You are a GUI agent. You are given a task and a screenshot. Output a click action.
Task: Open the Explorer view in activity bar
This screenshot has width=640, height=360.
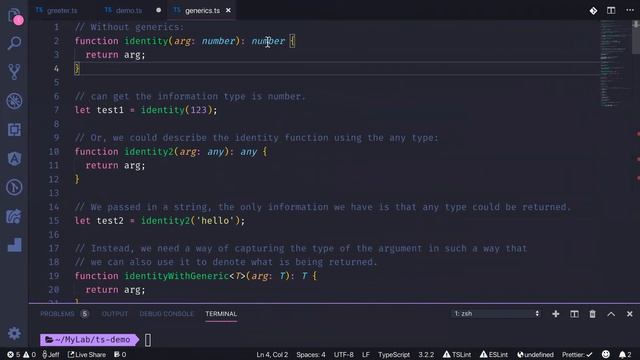coord(15,16)
